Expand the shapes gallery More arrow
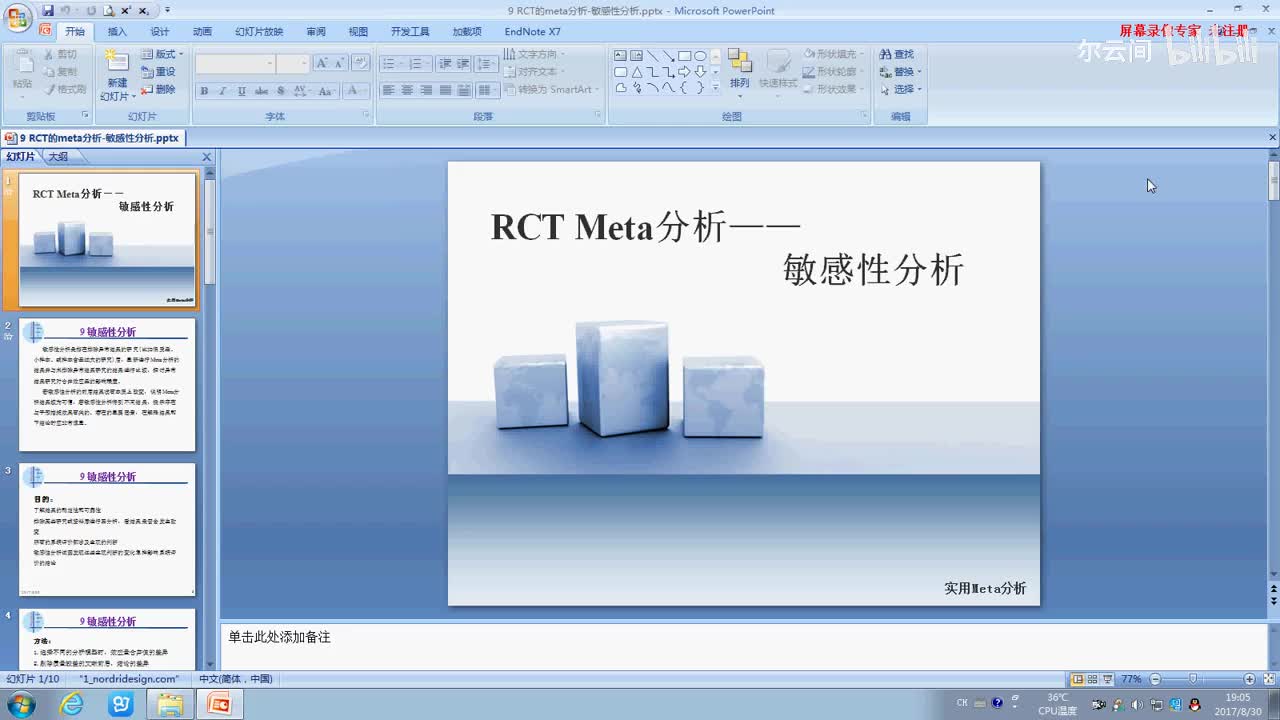1280x720 pixels. [715, 88]
